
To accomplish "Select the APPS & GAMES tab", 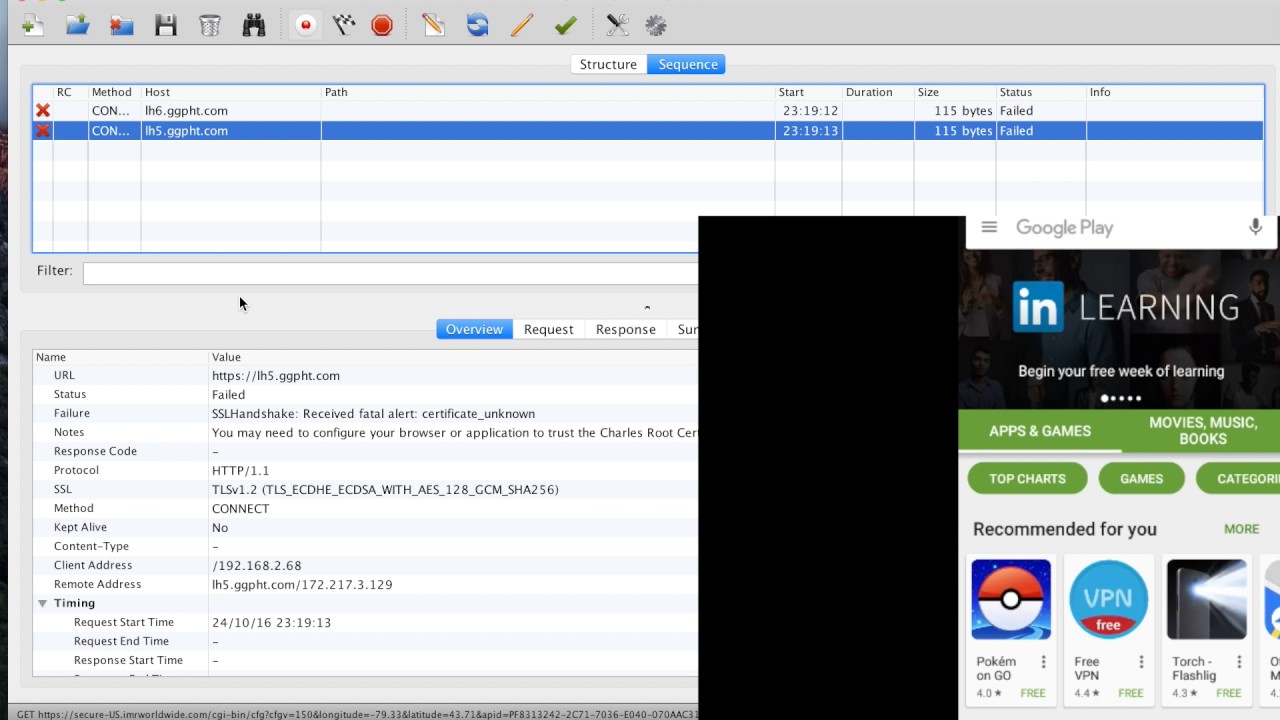I will pos(1040,431).
